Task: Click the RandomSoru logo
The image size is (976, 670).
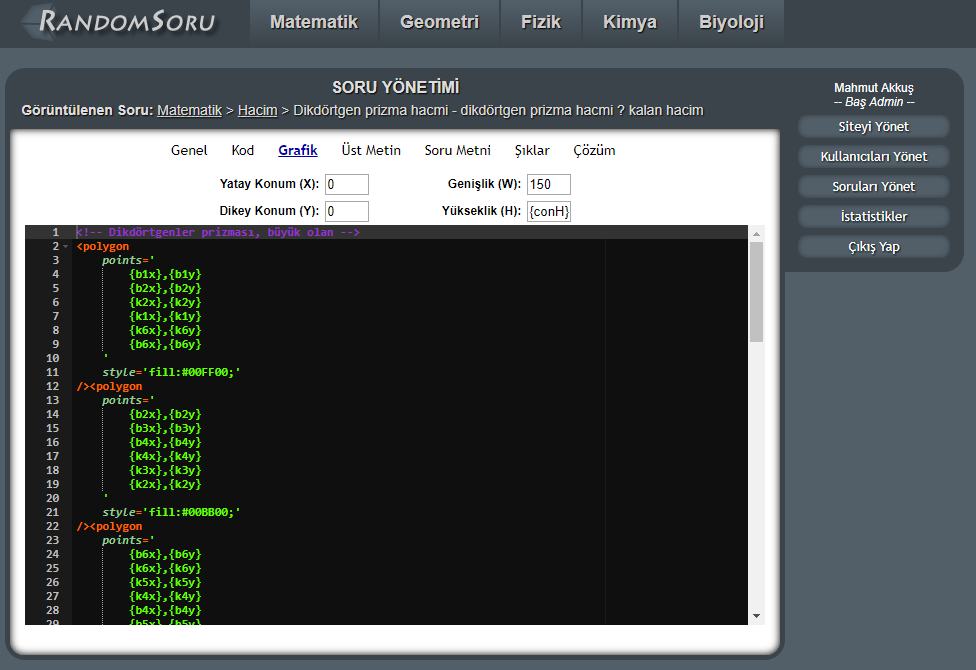Action: (120, 22)
